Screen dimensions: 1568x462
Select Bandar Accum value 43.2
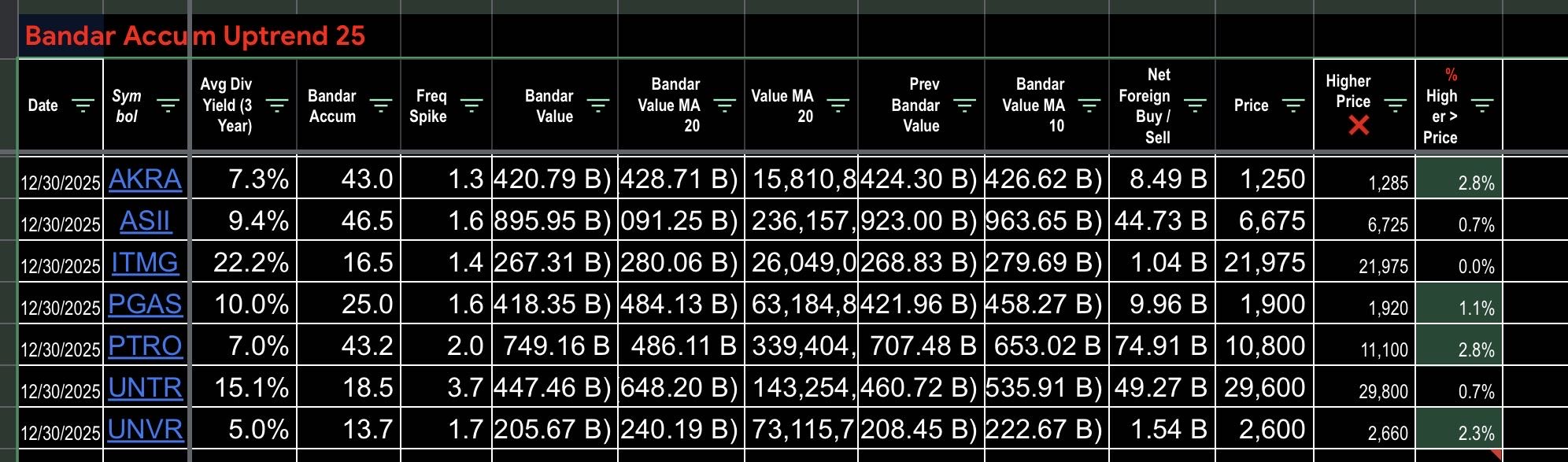(349, 346)
